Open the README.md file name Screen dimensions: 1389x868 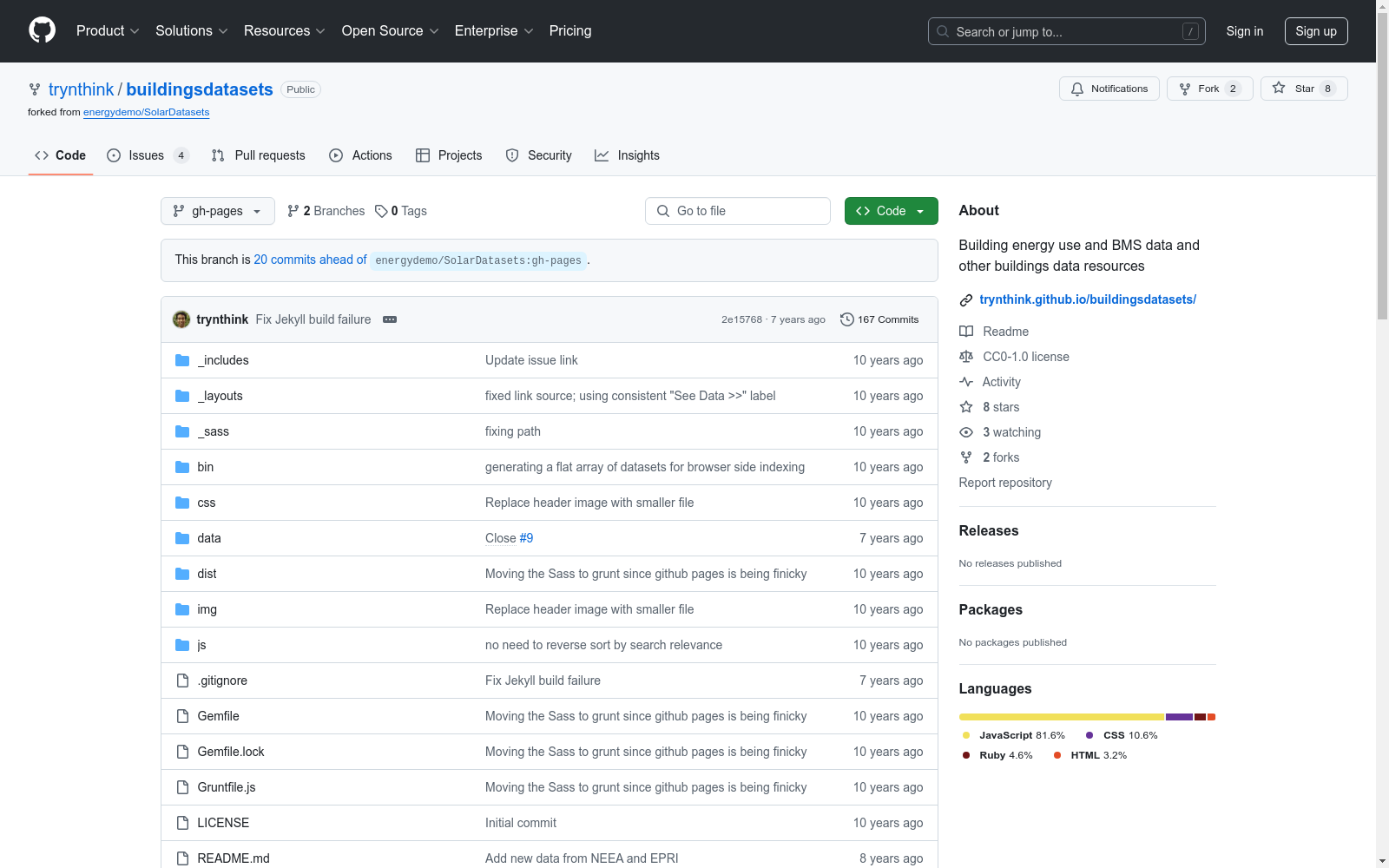(x=234, y=858)
